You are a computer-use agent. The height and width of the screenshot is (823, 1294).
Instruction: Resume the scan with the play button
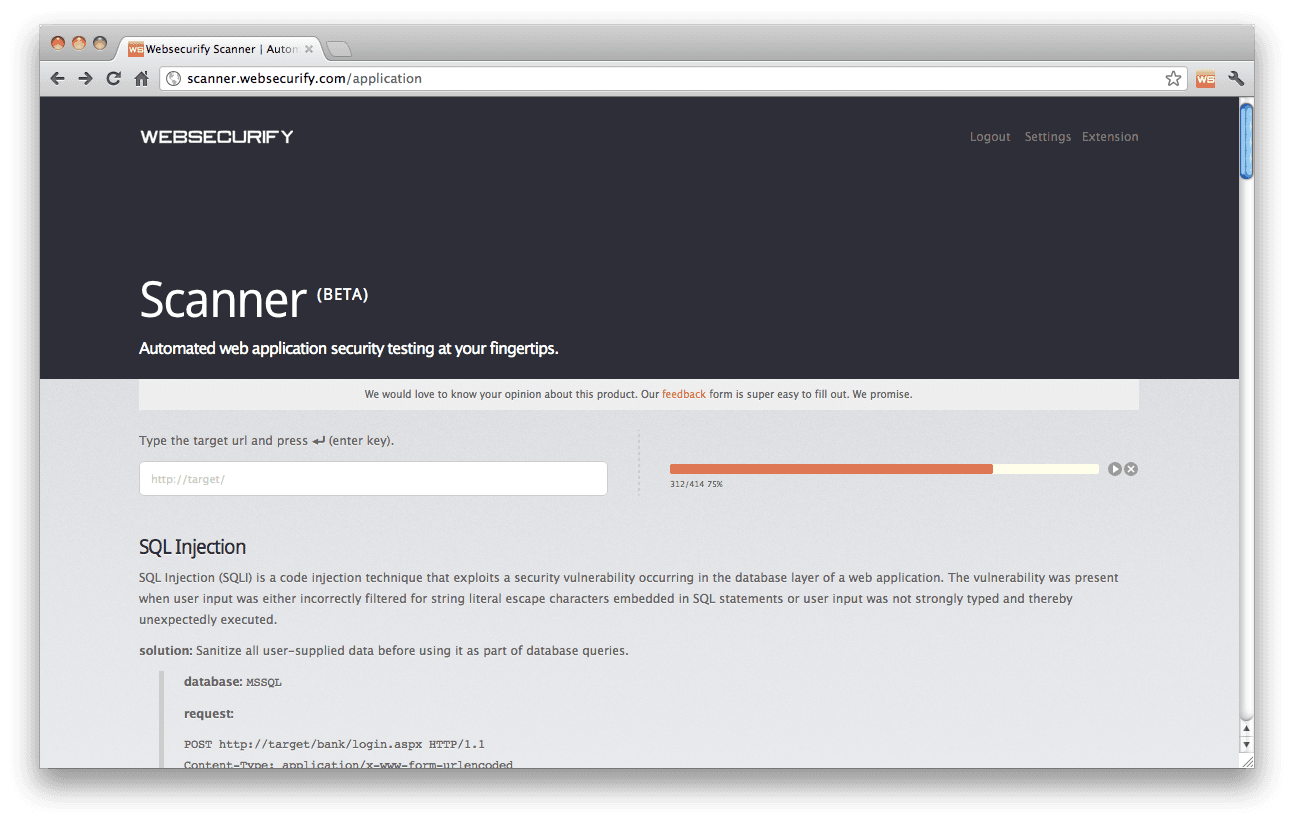coord(1114,469)
